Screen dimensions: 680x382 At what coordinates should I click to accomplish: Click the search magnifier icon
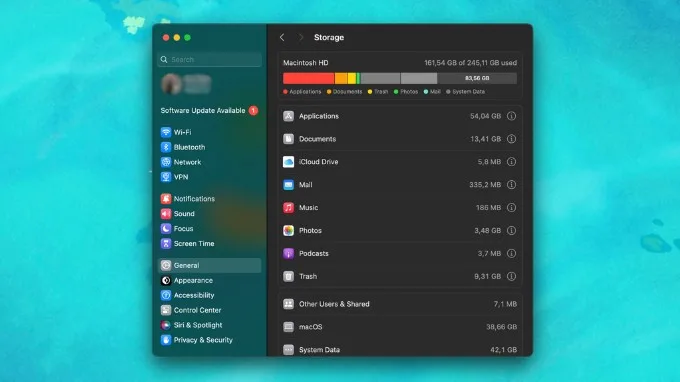pos(164,59)
